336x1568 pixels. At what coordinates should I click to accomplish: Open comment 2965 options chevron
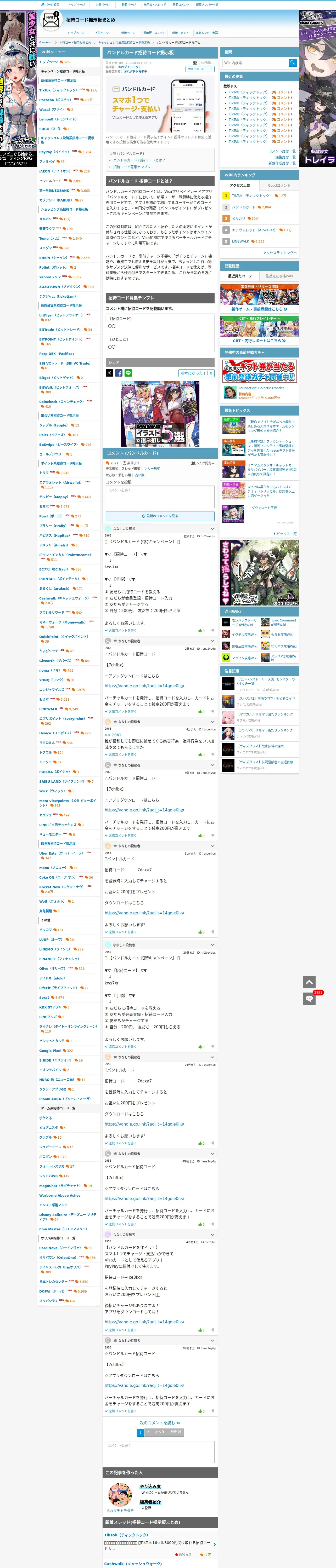[x=213, y=529]
